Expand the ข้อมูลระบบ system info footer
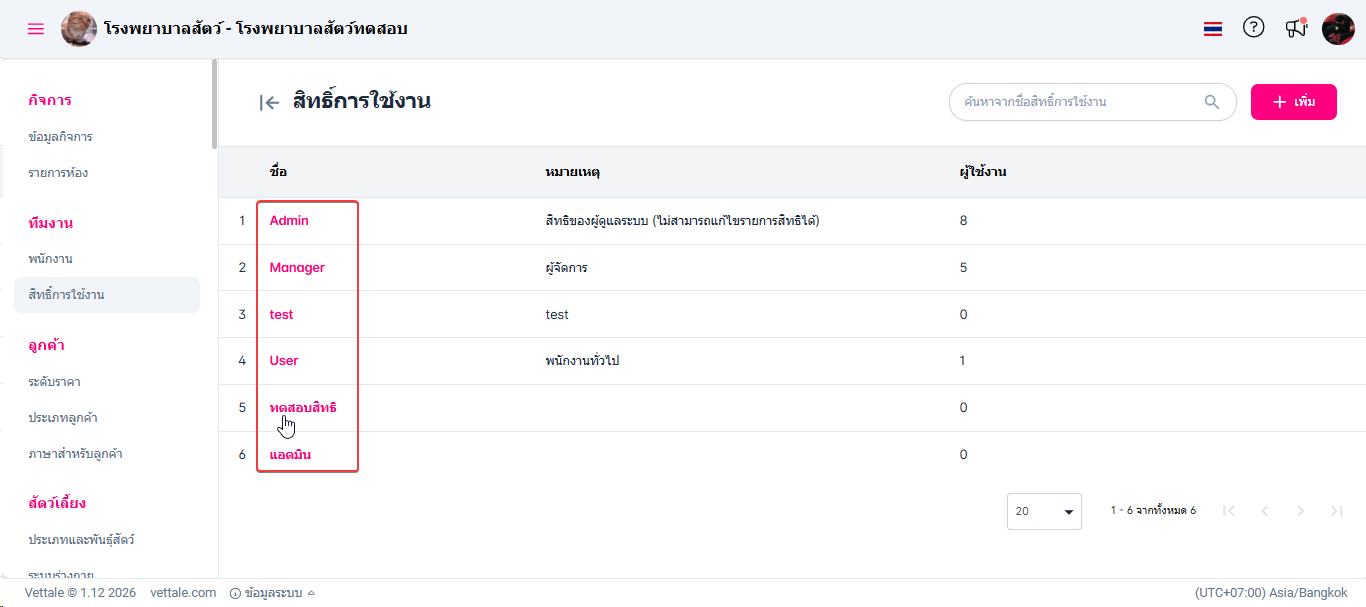 click(273, 593)
